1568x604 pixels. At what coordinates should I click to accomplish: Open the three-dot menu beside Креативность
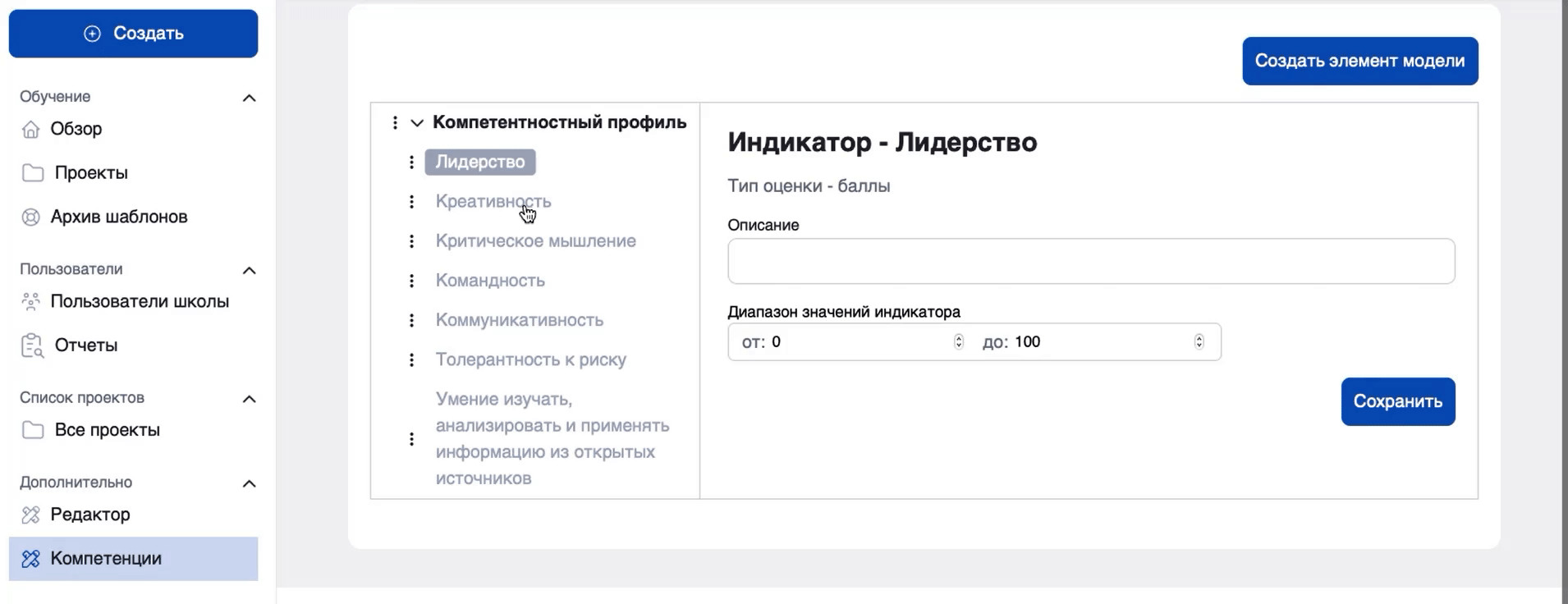(x=411, y=202)
